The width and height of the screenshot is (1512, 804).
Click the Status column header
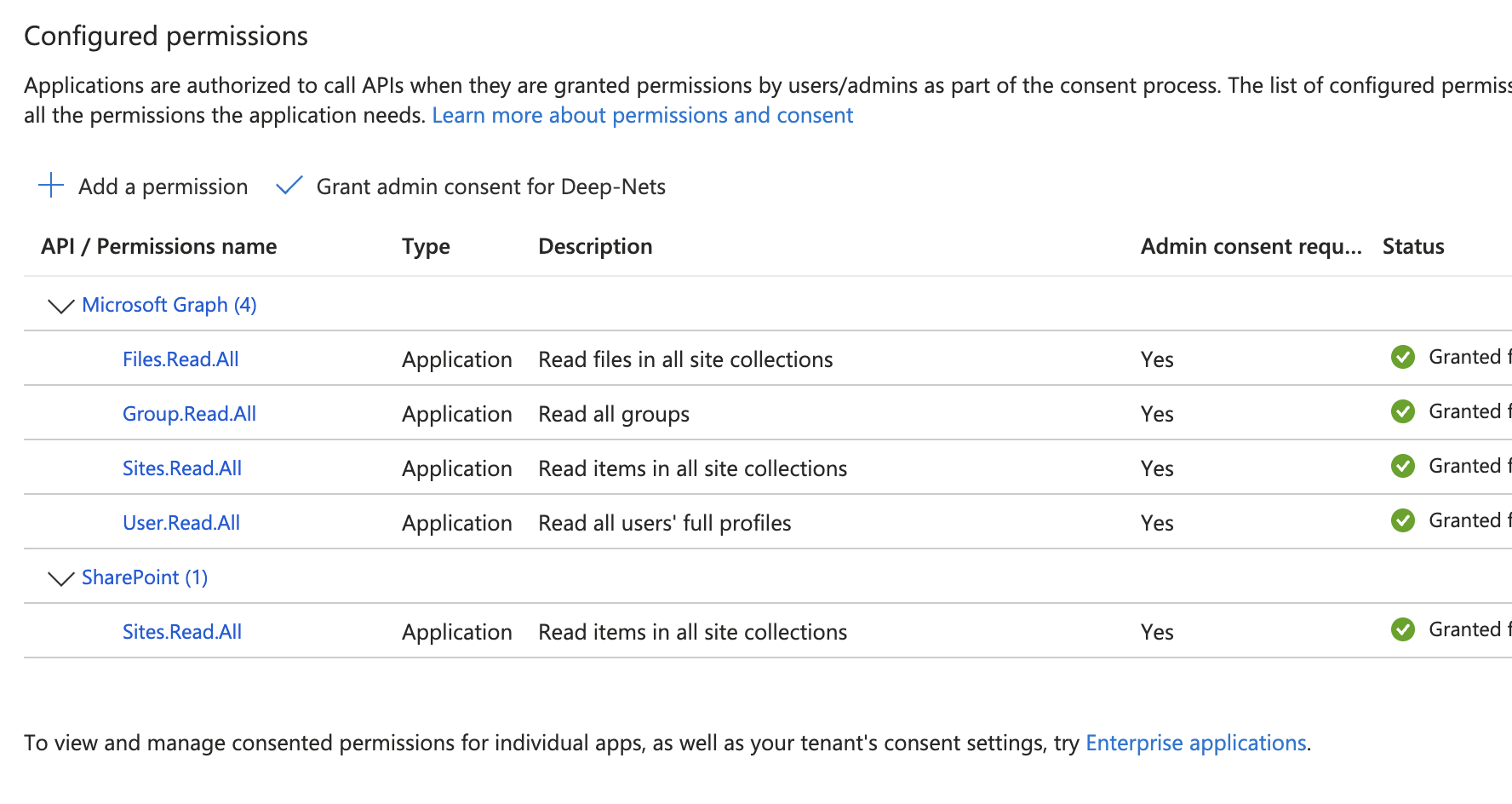(x=1413, y=246)
